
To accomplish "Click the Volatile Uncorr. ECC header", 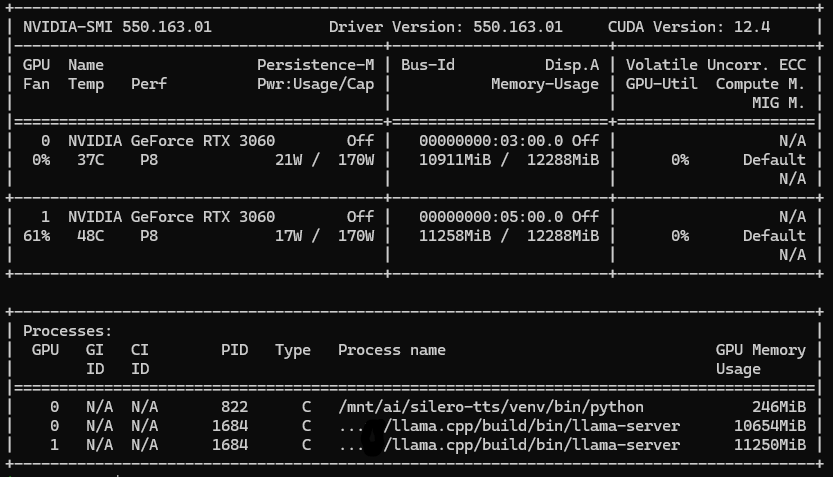I will [x=715, y=65].
